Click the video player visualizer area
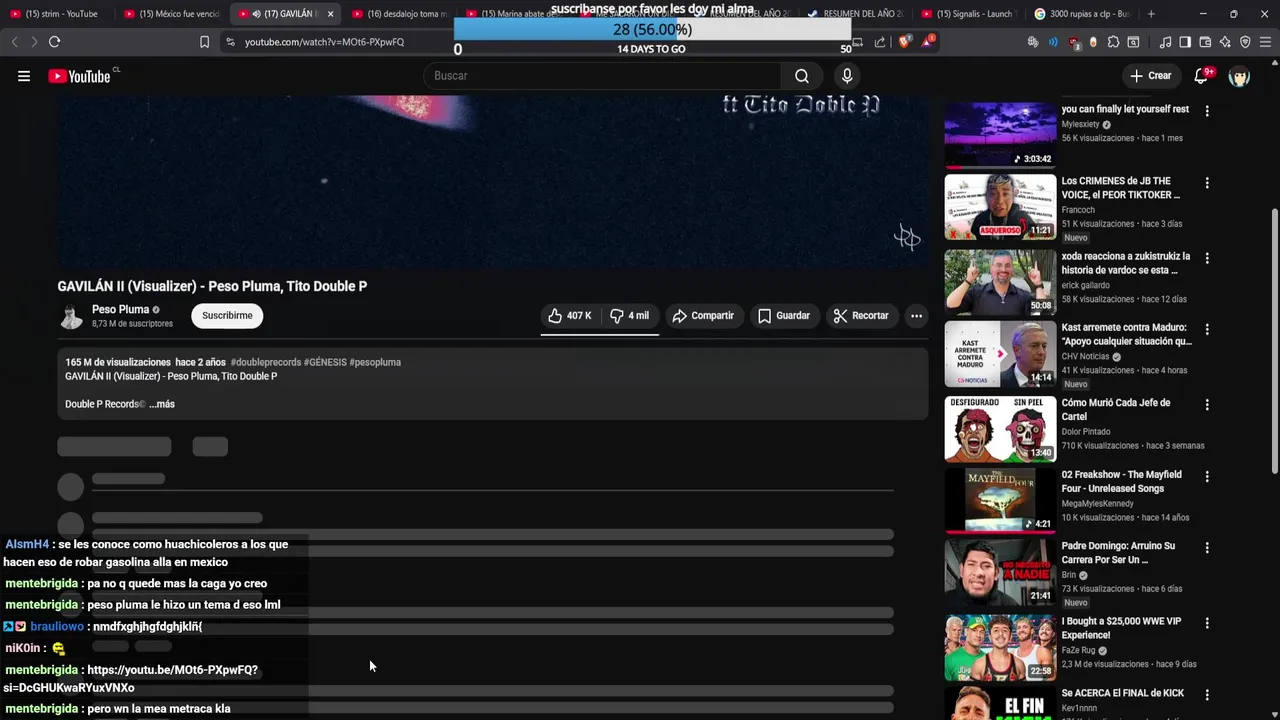The image size is (1280, 720). (x=493, y=181)
